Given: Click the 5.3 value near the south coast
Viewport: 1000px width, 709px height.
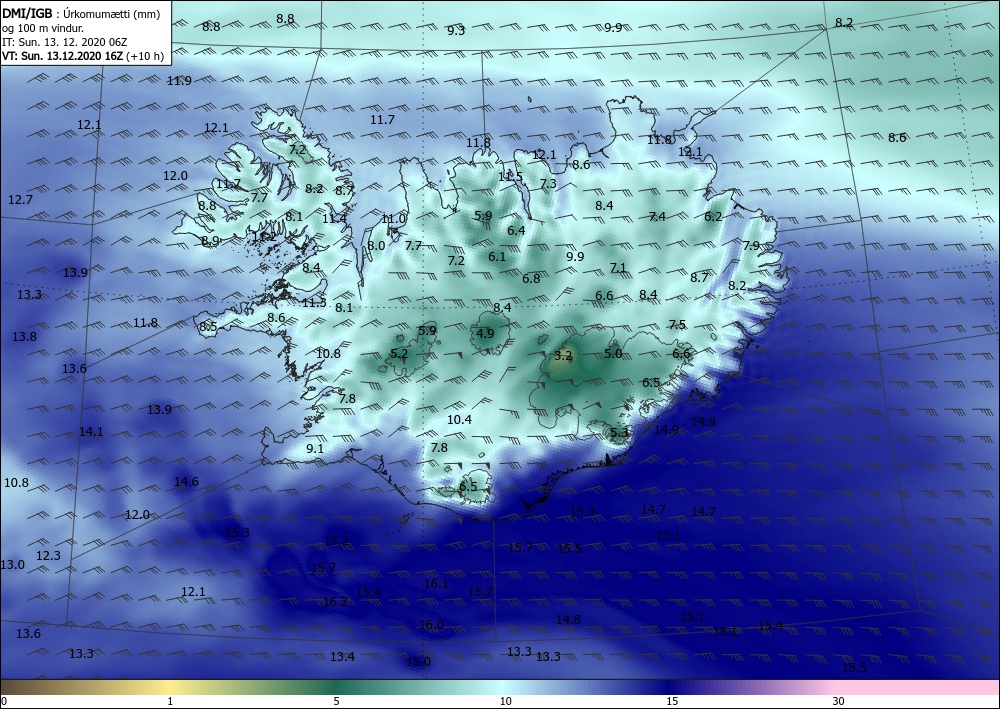Looking at the screenshot, I should coord(619,432).
